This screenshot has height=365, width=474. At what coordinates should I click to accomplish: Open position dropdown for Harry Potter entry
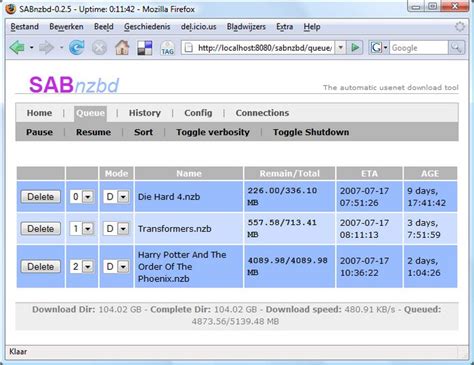click(x=82, y=267)
